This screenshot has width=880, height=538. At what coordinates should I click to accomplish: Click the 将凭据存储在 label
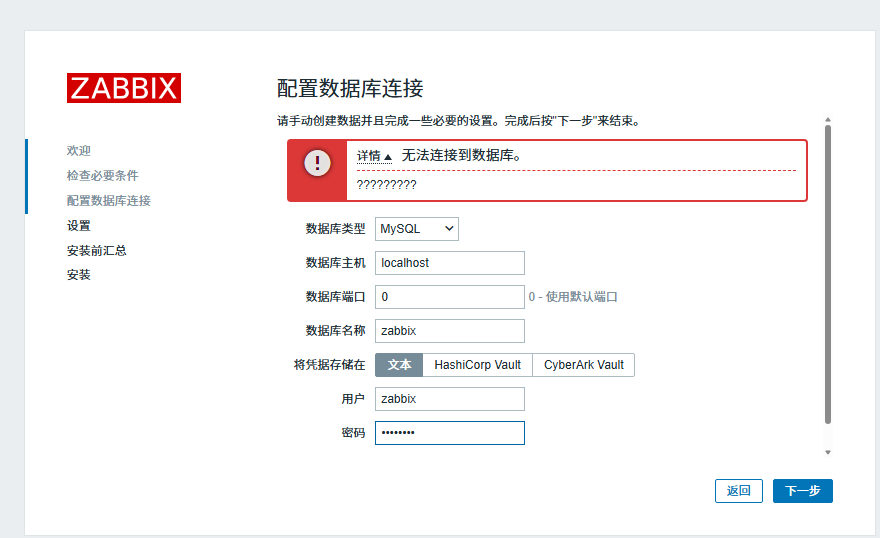[329, 365]
